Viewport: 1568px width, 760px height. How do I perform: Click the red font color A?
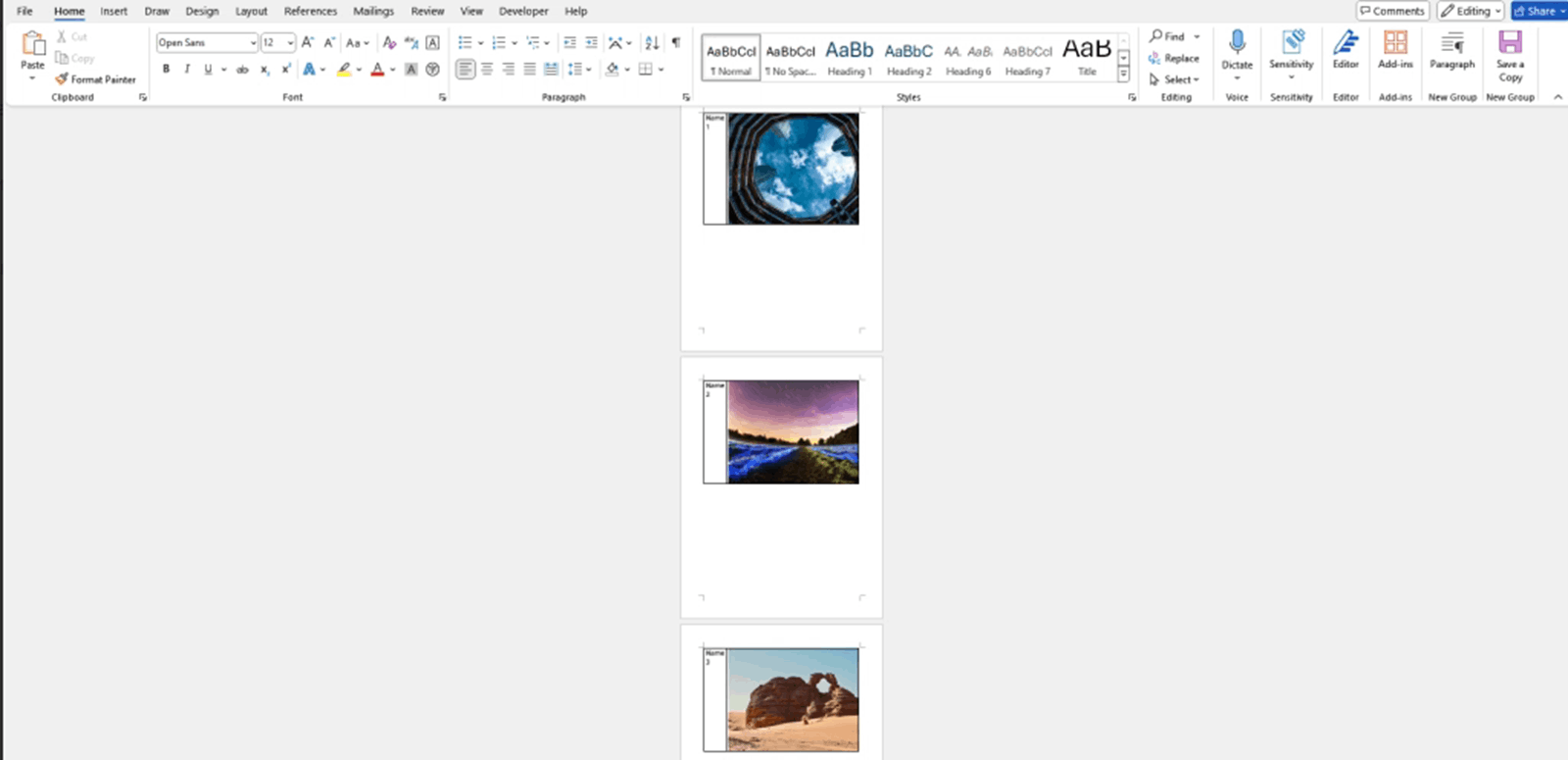click(x=377, y=70)
